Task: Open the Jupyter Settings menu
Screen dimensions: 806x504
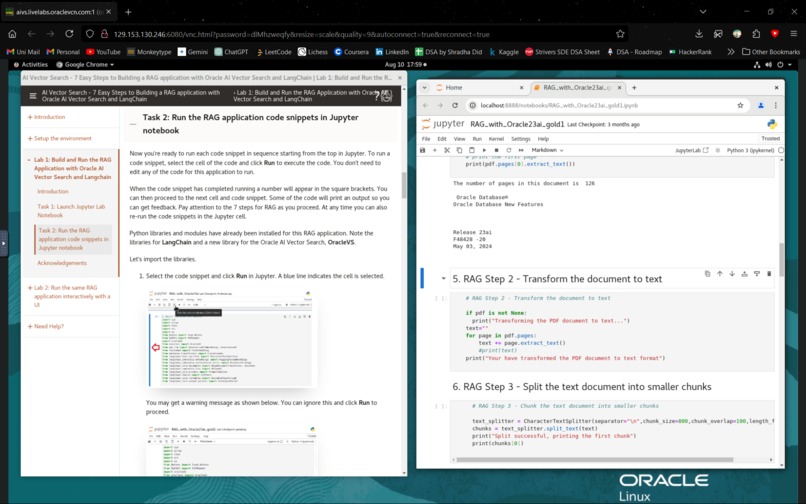Action: click(521, 139)
